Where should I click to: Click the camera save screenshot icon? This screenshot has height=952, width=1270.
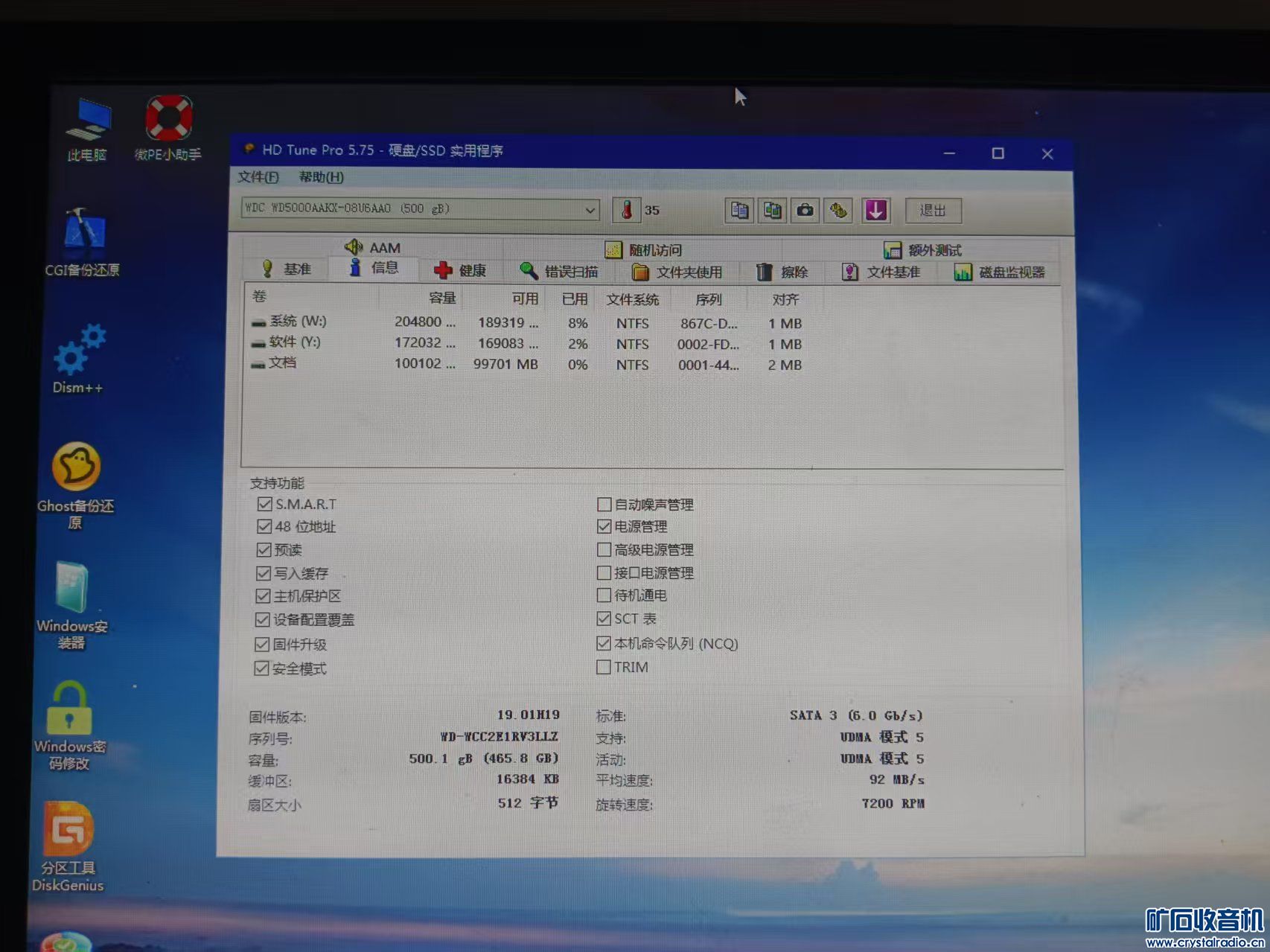coord(805,211)
